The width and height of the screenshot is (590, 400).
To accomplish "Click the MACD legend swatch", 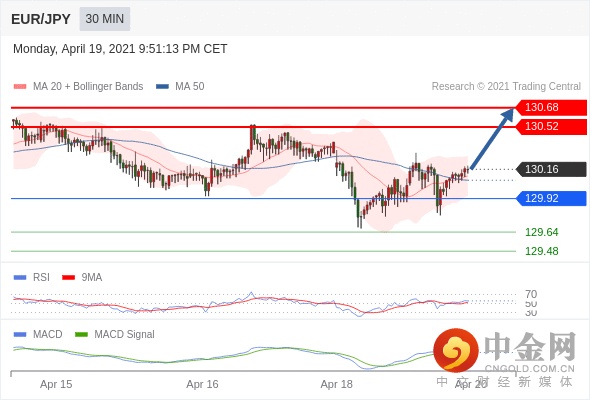I will pyautogui.click(x=20, y=335).
